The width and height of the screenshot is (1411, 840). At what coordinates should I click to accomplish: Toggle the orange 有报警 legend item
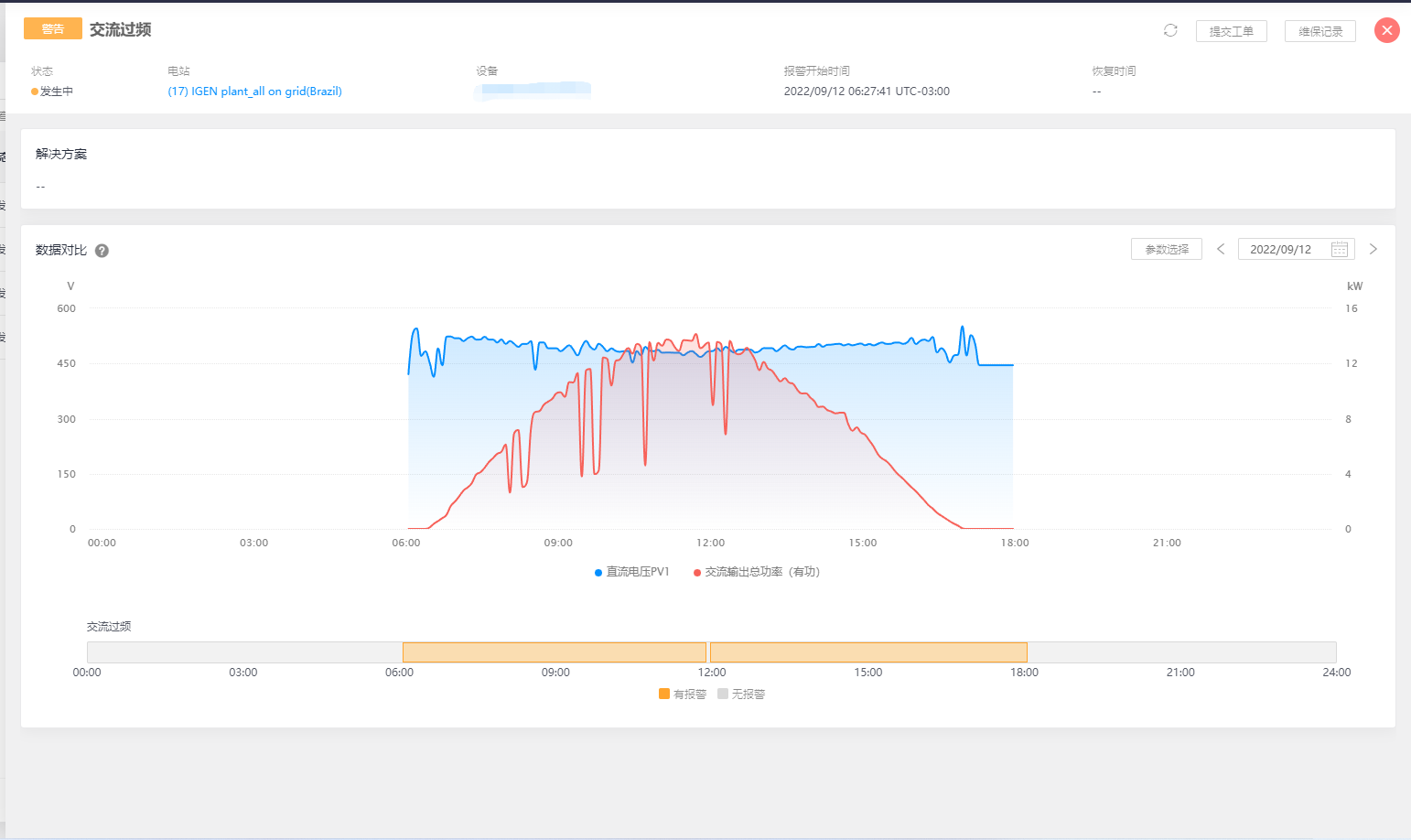pyautogui.click(x=683, y=695)
